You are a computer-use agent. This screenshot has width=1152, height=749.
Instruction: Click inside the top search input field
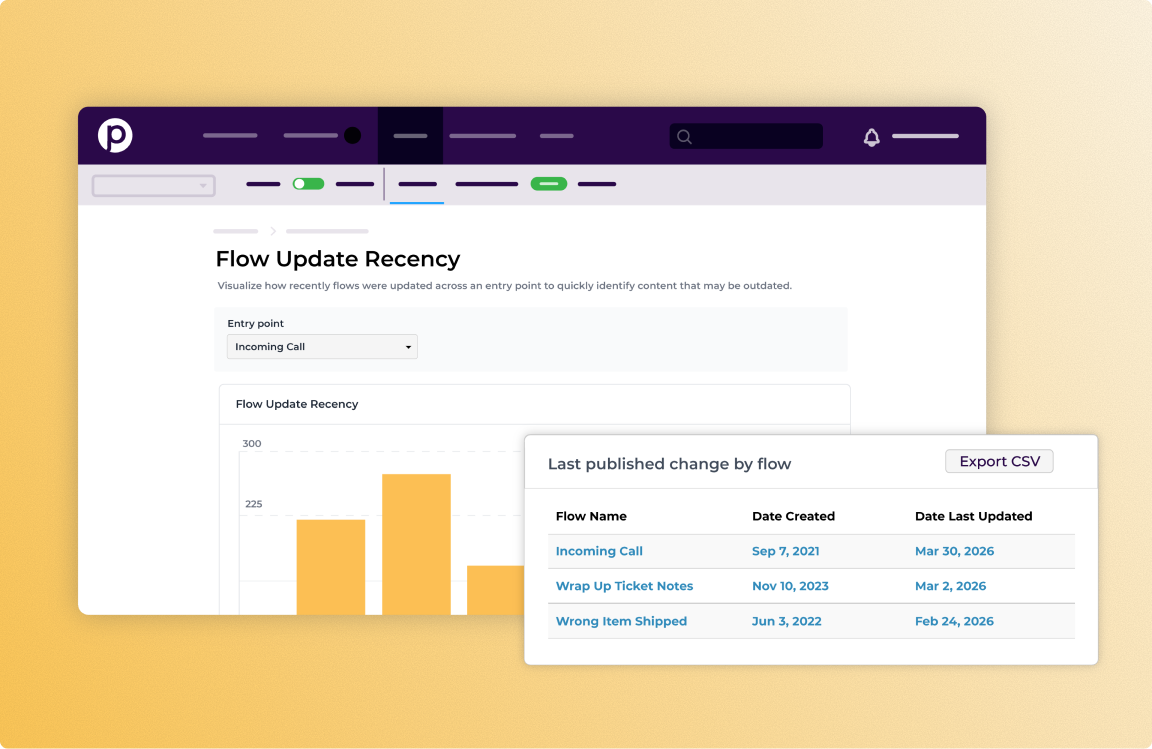tap(750, 137)
